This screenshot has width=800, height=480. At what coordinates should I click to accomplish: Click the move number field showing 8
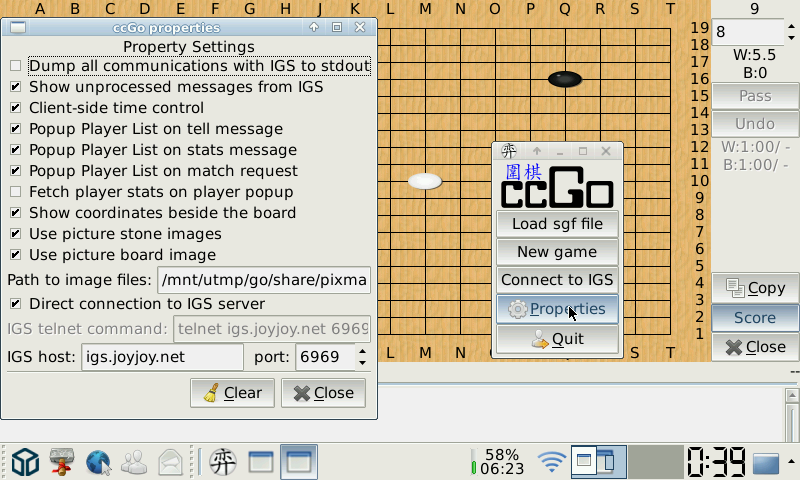pyautogui.click(x=747, y=32)
